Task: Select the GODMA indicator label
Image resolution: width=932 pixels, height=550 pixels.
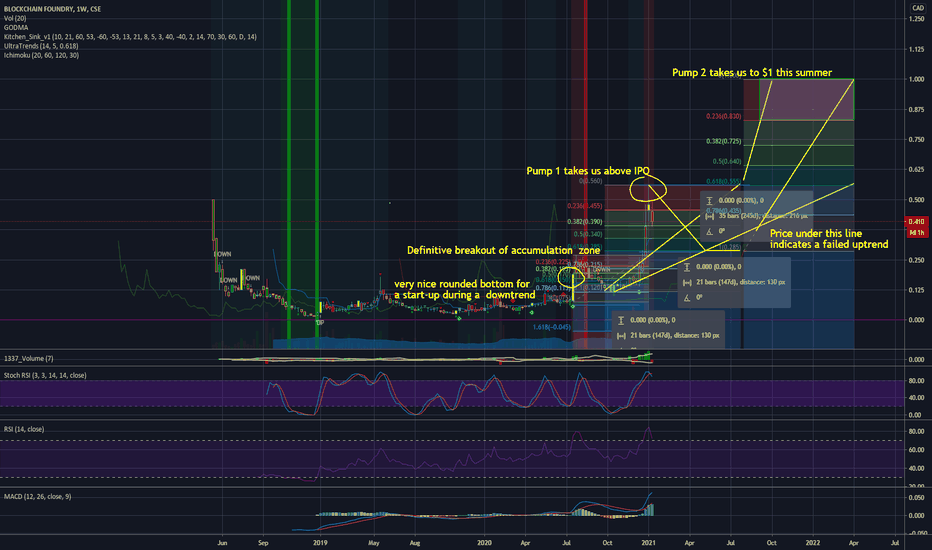Action: 16,27
